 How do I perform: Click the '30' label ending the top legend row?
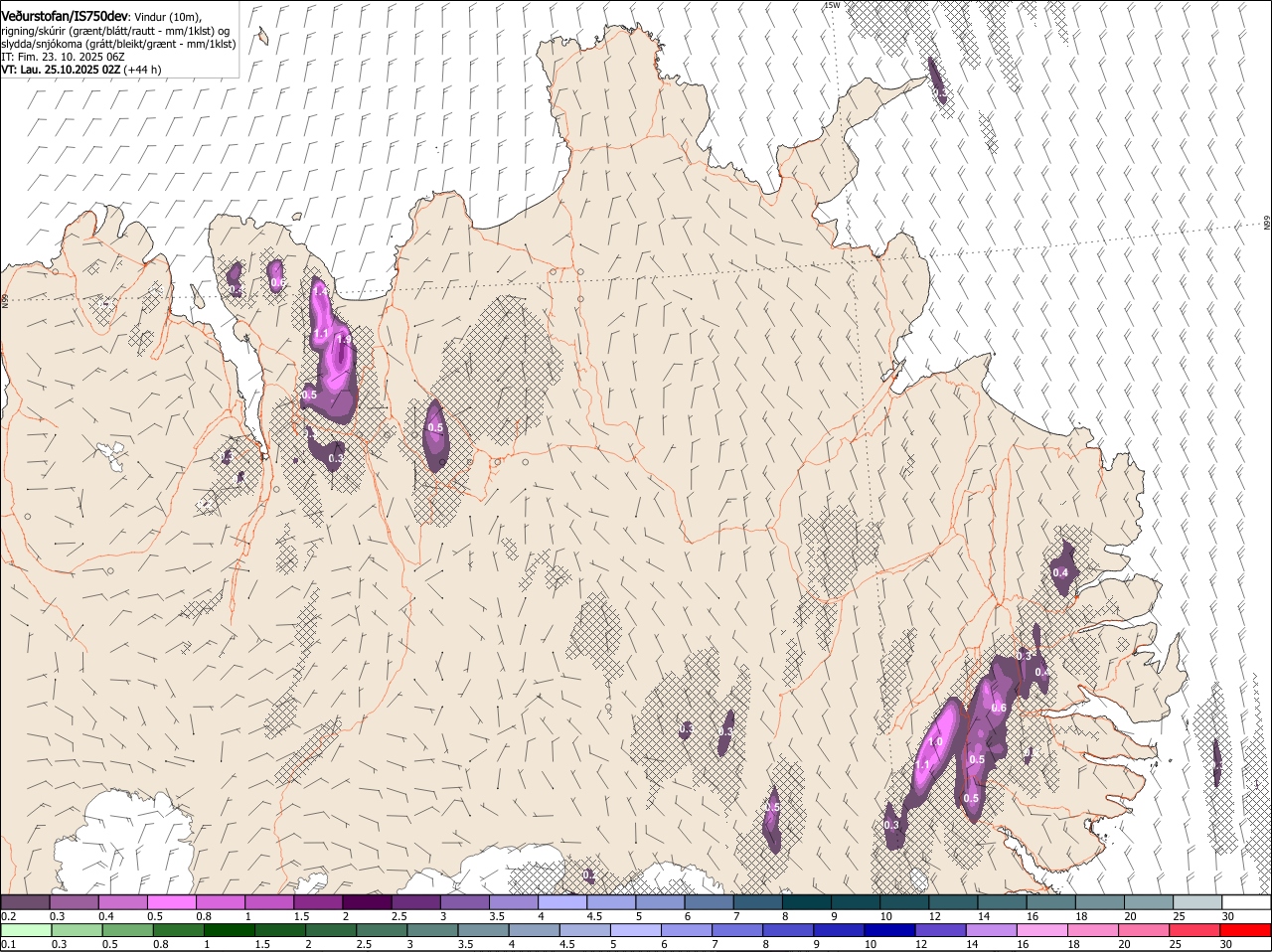tap(1228, 915)
